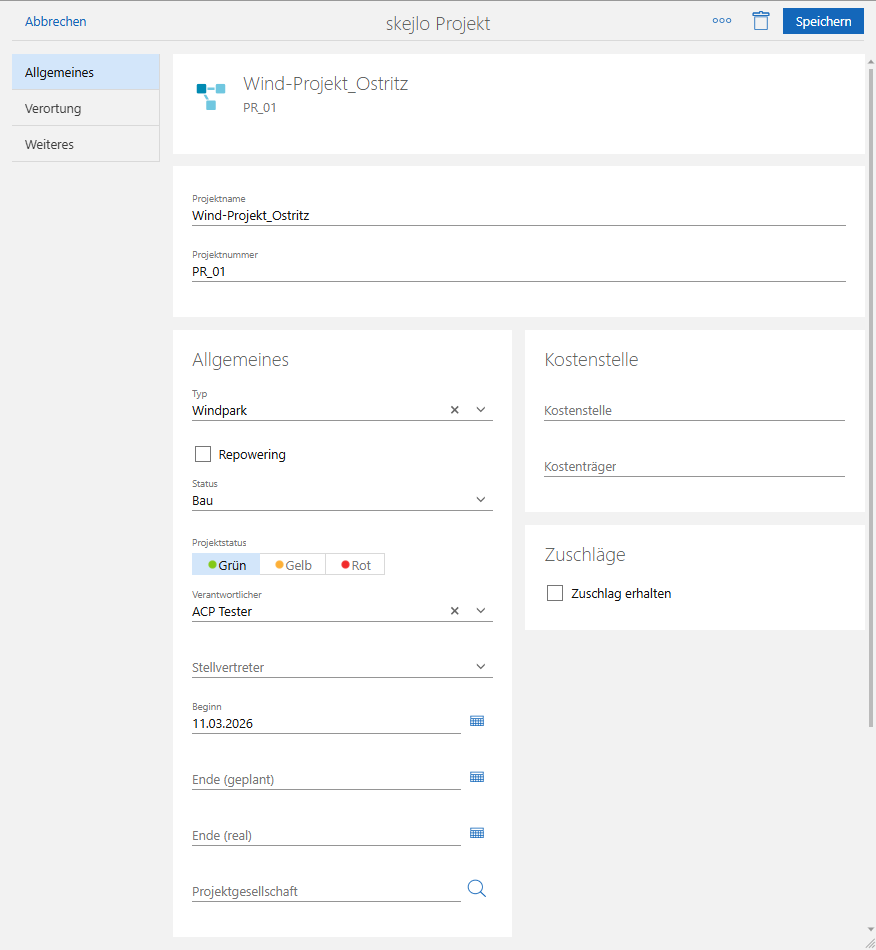This screenshot has width=876, height=950.
Task: Click the Ende (real) date field
Action: pos(327,835)
